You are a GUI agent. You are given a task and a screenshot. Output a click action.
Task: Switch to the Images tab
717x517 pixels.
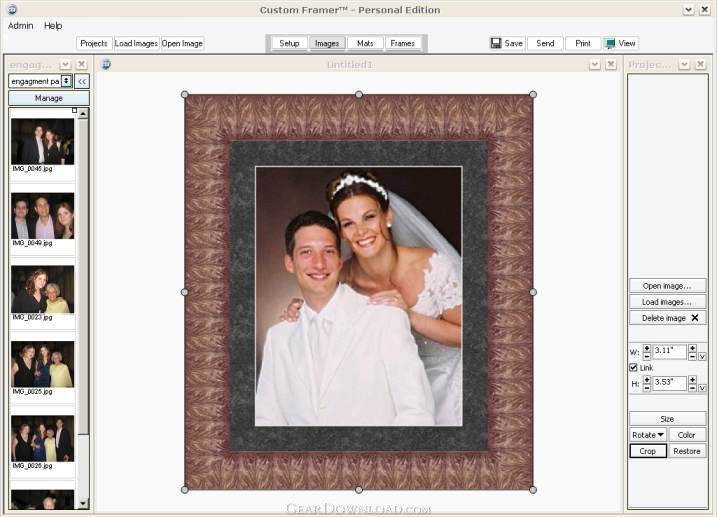click(x=327, y=43)
